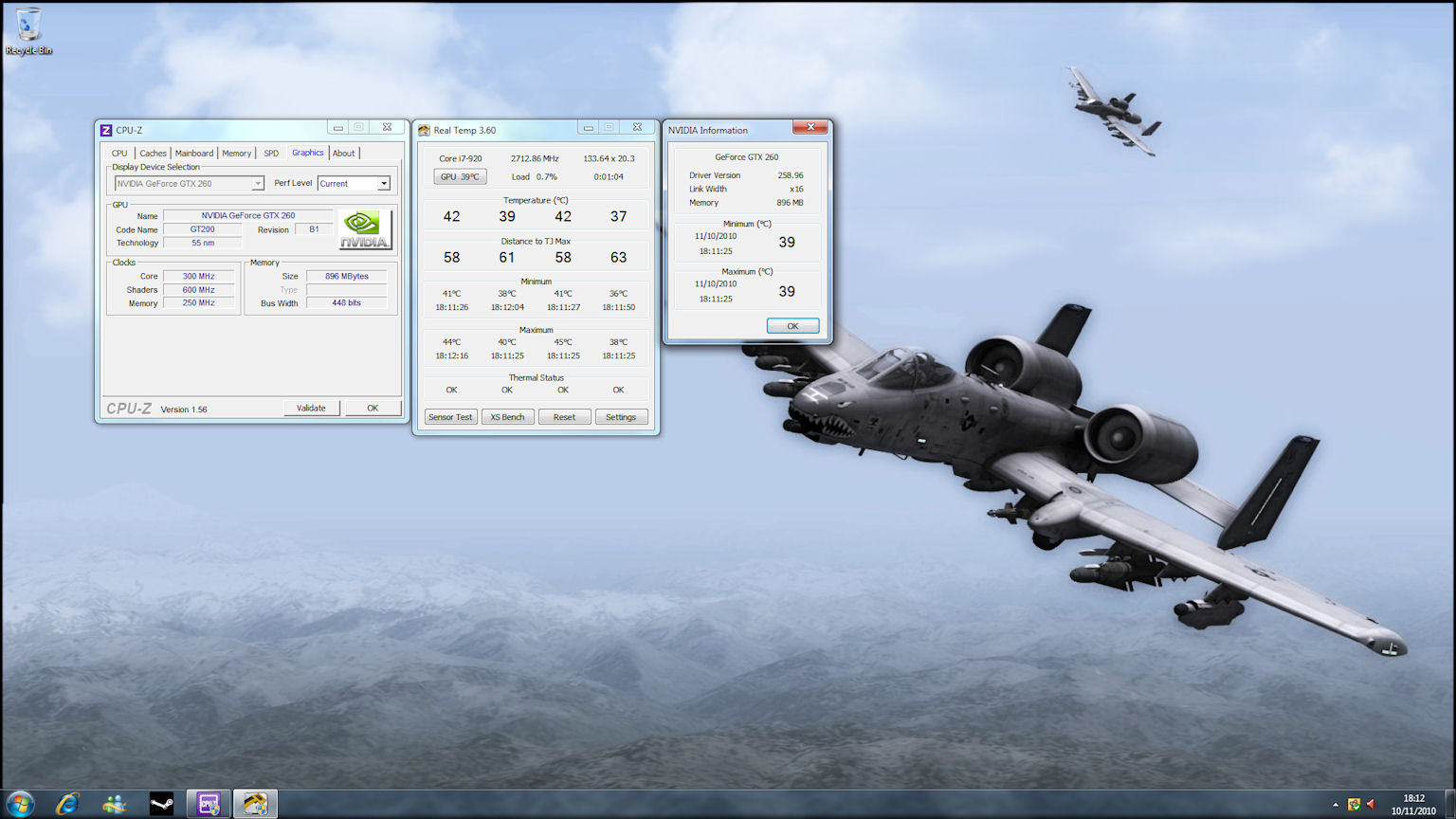Click the 133.64 x 20.3 multiplier text
Viewport: 1456px width, 819px height.
(609, 158)
